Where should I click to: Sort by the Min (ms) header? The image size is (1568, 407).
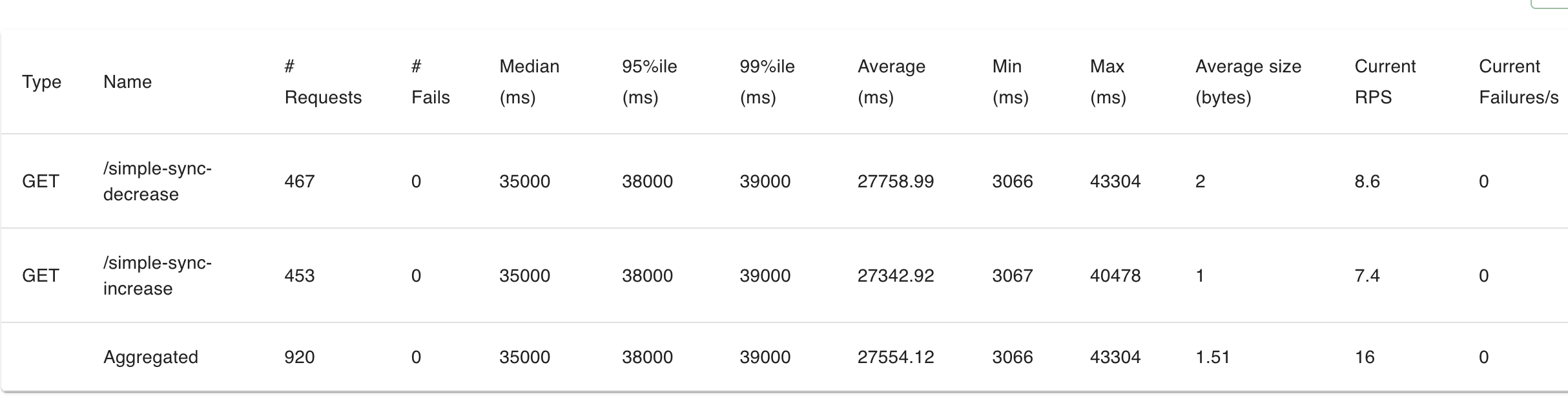coord(1010,82)
